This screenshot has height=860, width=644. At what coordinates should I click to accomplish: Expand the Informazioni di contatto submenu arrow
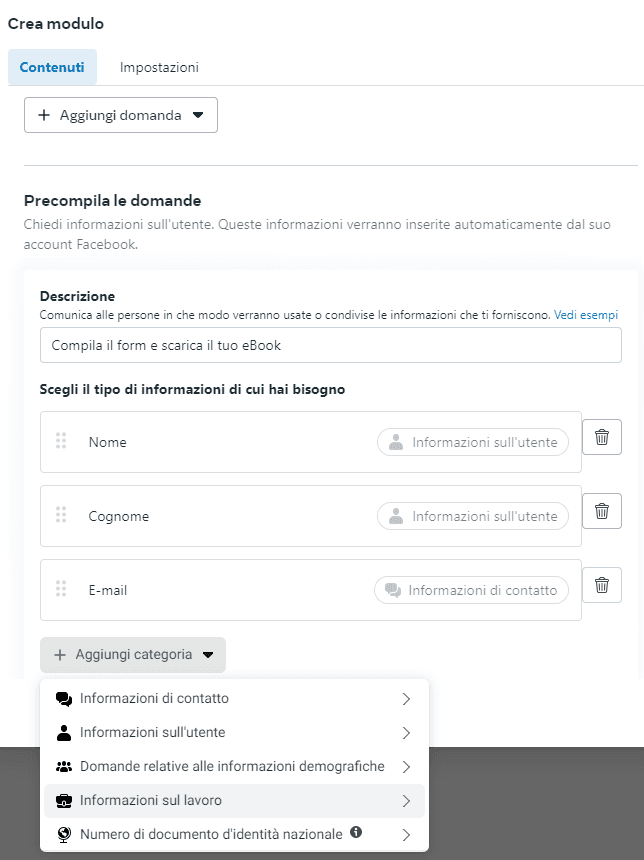click(406, 699)
